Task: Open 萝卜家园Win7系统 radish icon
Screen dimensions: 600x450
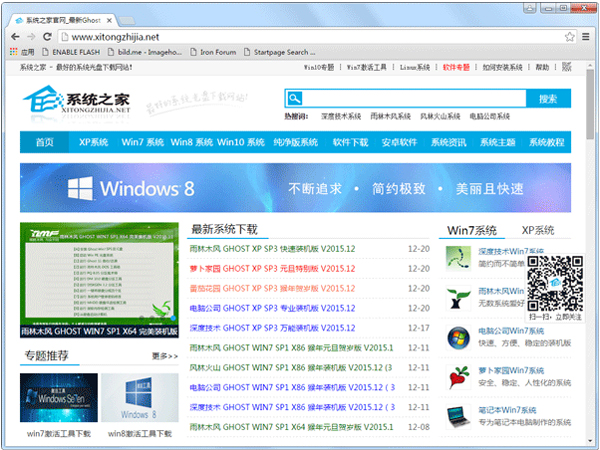Action: pyautogui.click(x=458, y=377)
